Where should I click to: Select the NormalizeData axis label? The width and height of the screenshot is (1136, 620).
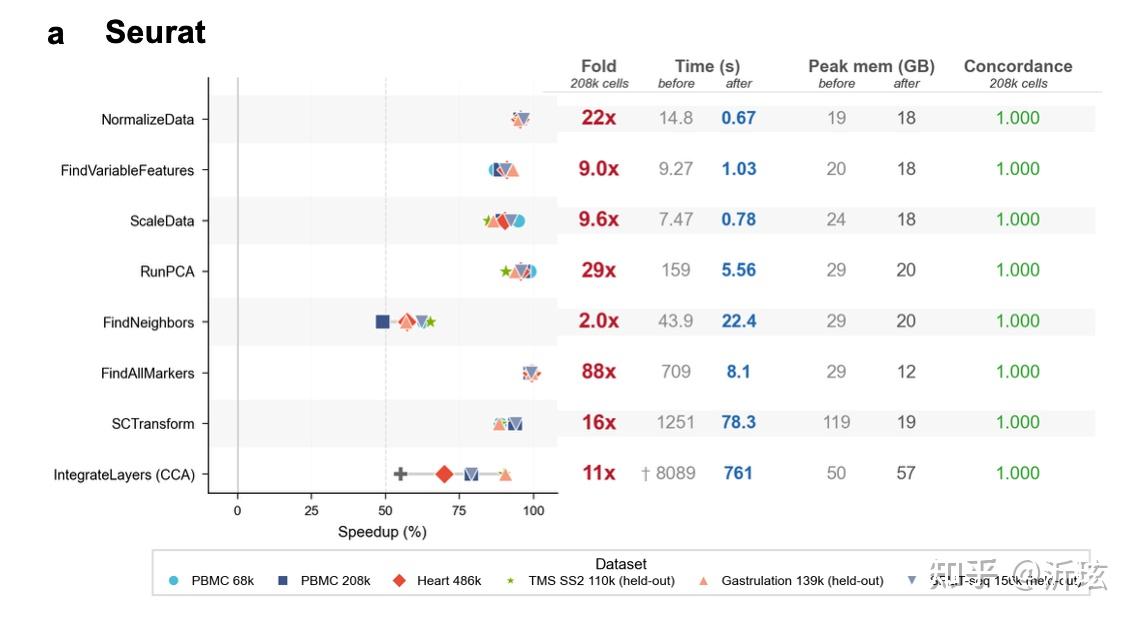tap(148, 120)
